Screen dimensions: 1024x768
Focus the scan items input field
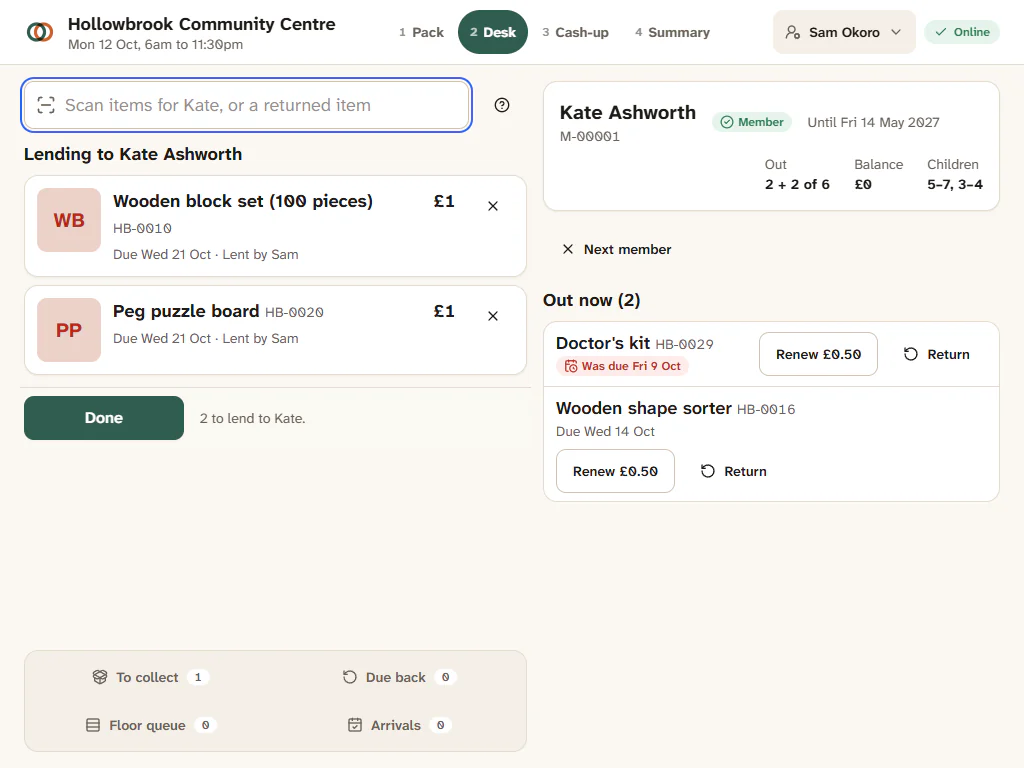[x=247, y=105]
